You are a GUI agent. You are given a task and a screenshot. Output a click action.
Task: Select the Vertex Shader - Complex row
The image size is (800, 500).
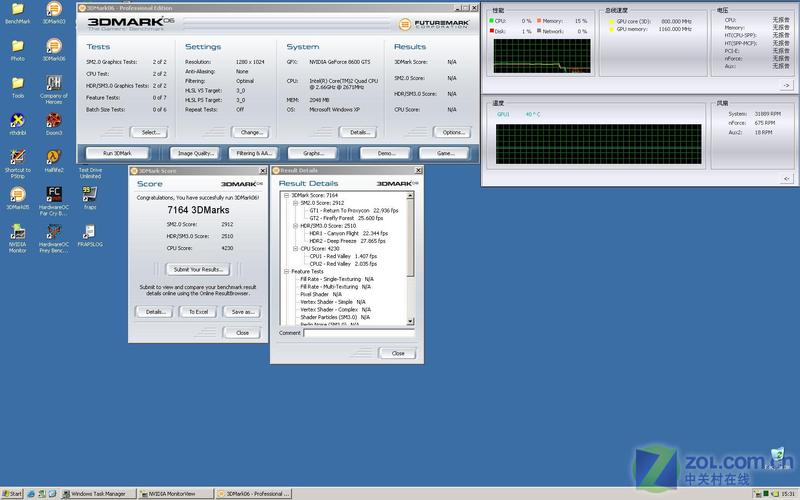[x=335, y=310]
